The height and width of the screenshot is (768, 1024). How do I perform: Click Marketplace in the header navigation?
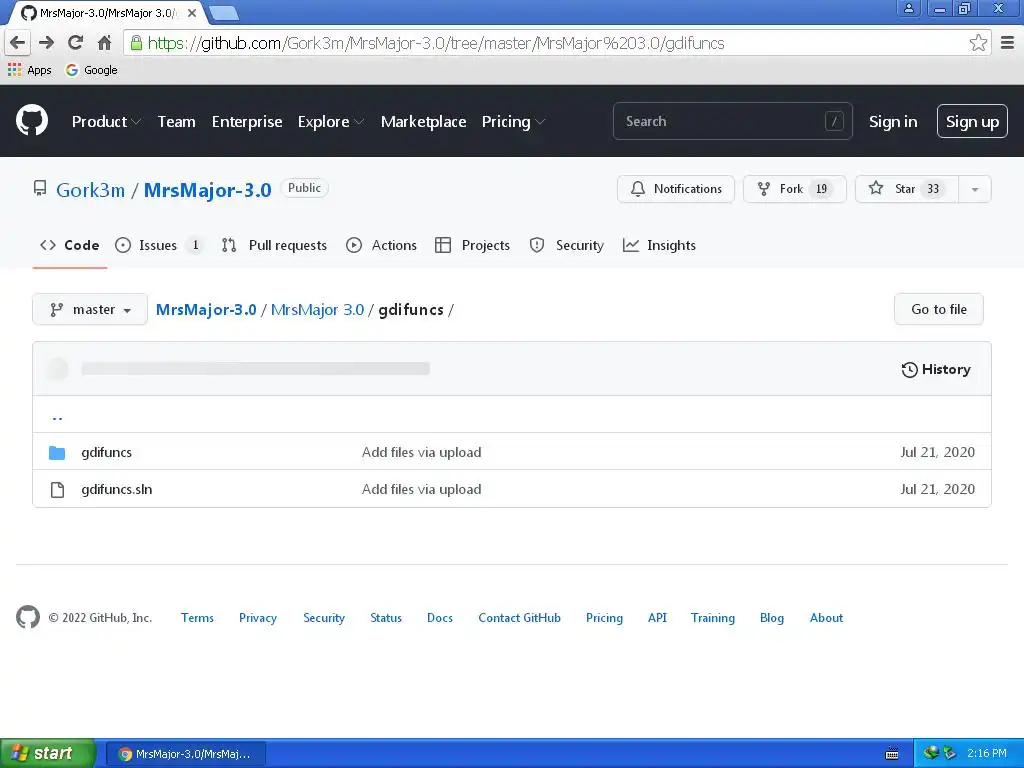[x=423, y=121]
